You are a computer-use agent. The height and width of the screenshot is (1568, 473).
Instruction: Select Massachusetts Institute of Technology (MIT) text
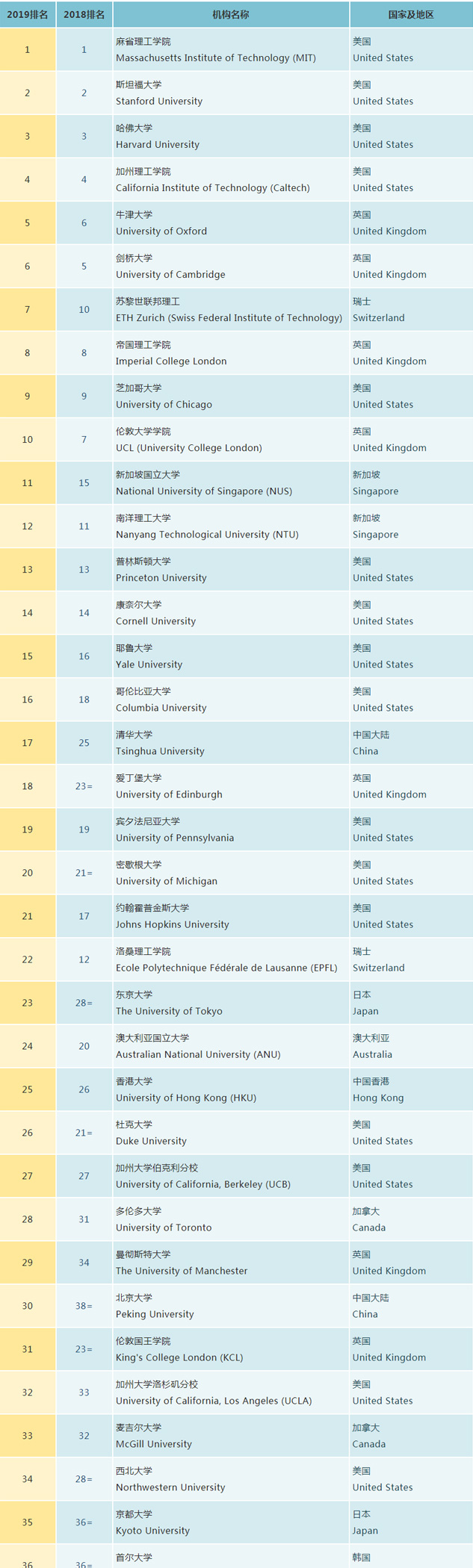(x=216, y=58)
